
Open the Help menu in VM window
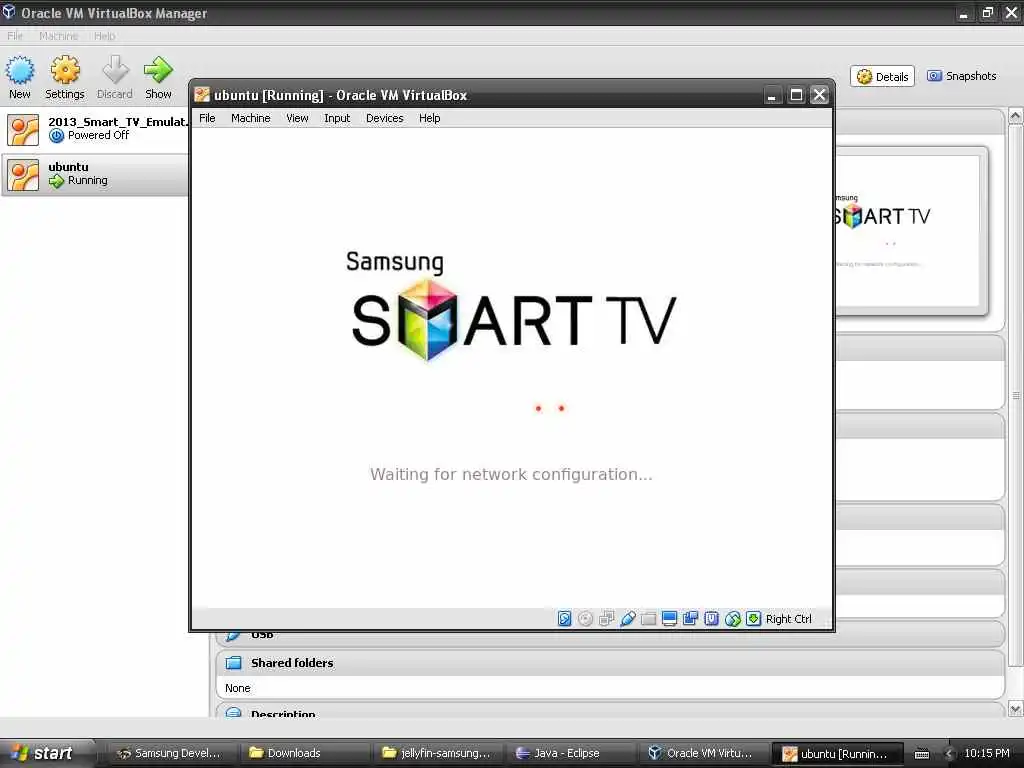point(430,118)
